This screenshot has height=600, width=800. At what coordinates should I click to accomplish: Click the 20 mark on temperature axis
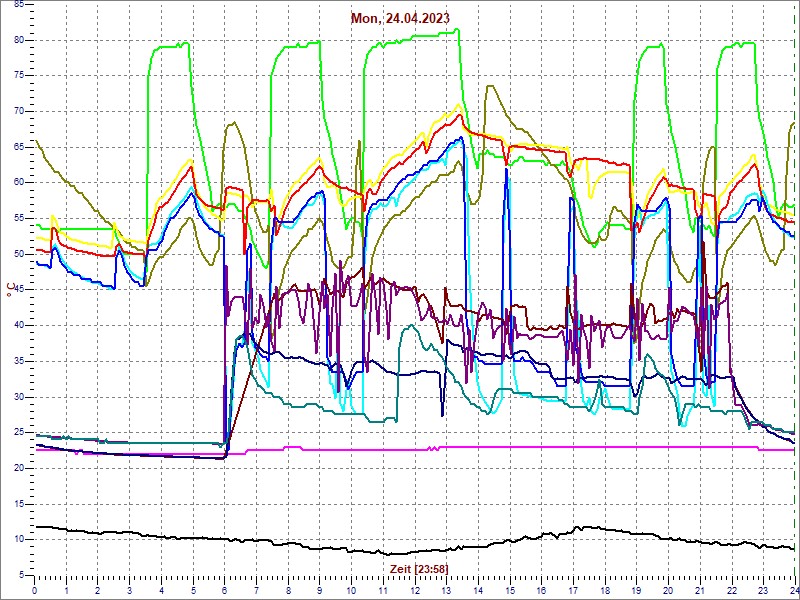click(x=19, y=468)
